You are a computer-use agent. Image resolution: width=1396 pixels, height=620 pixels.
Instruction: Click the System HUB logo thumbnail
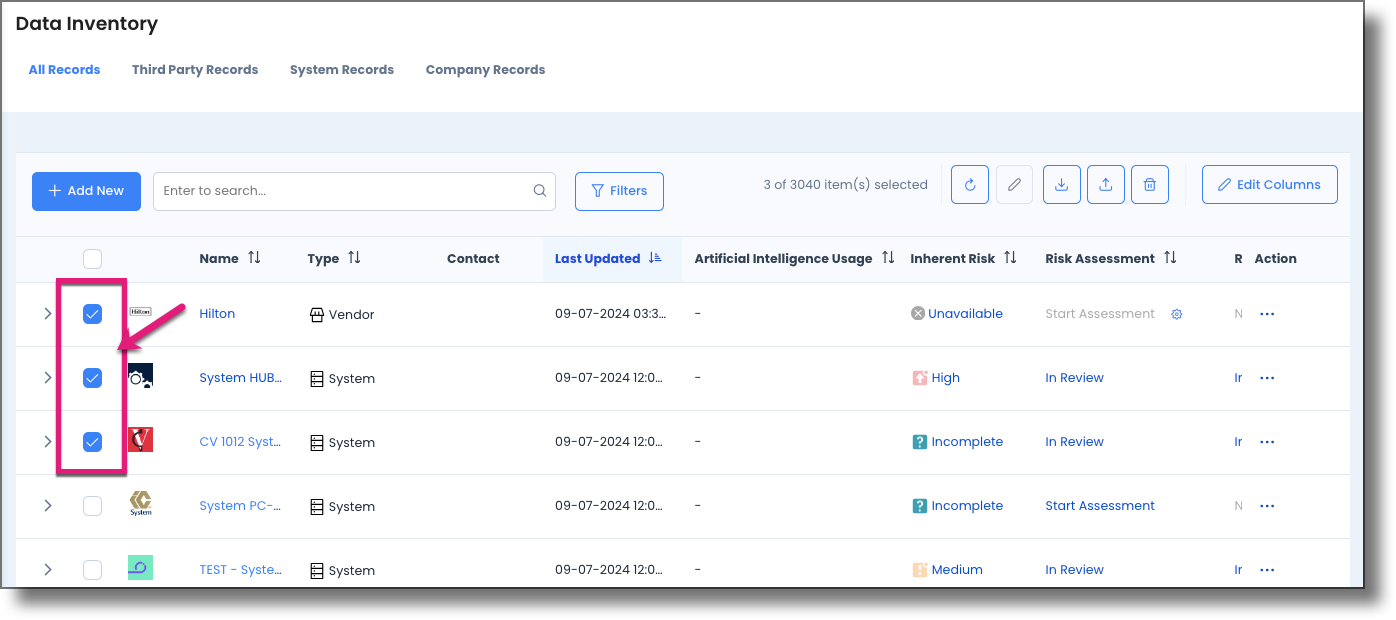pyautogui.click(x=140, y=376)
